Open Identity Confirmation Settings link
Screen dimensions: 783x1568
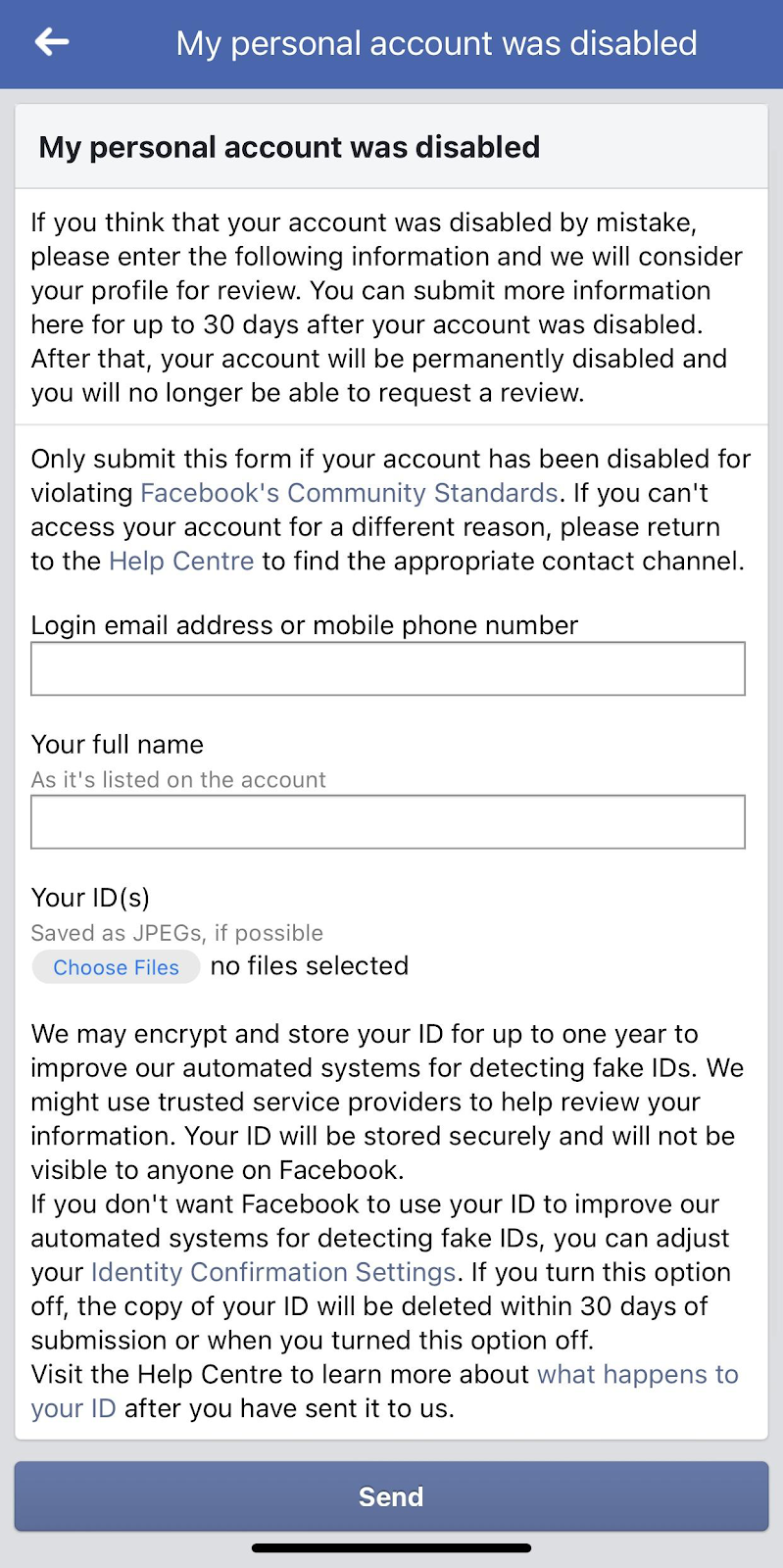tap(273, 1272)
